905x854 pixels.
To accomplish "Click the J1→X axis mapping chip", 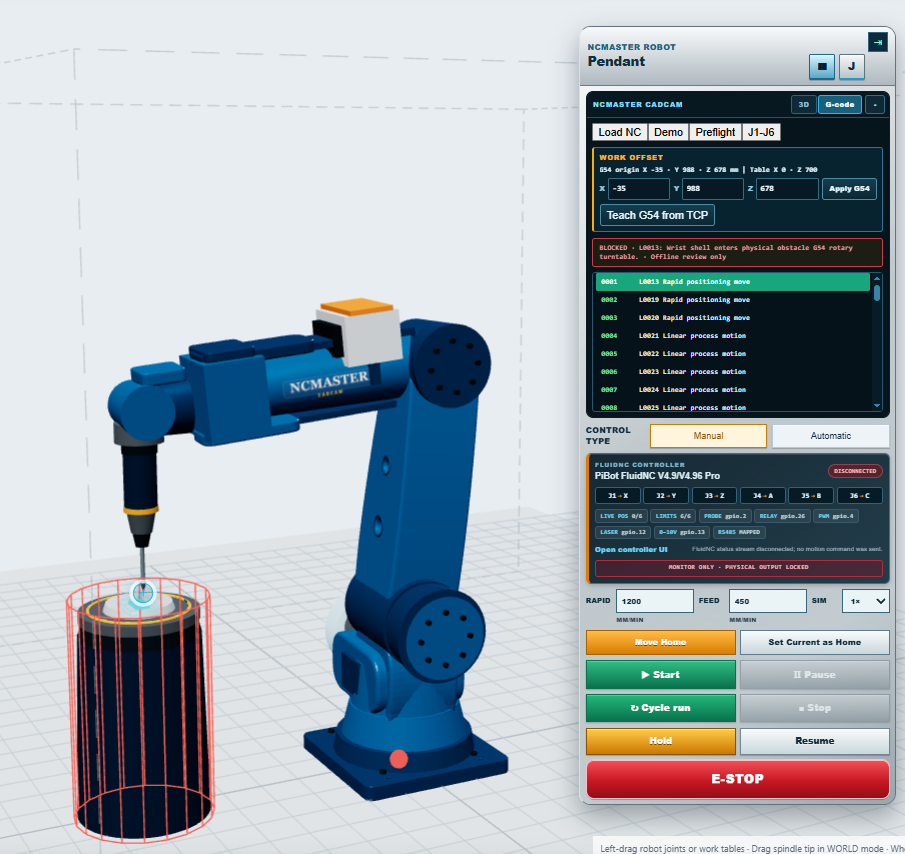I will [618, 496].
